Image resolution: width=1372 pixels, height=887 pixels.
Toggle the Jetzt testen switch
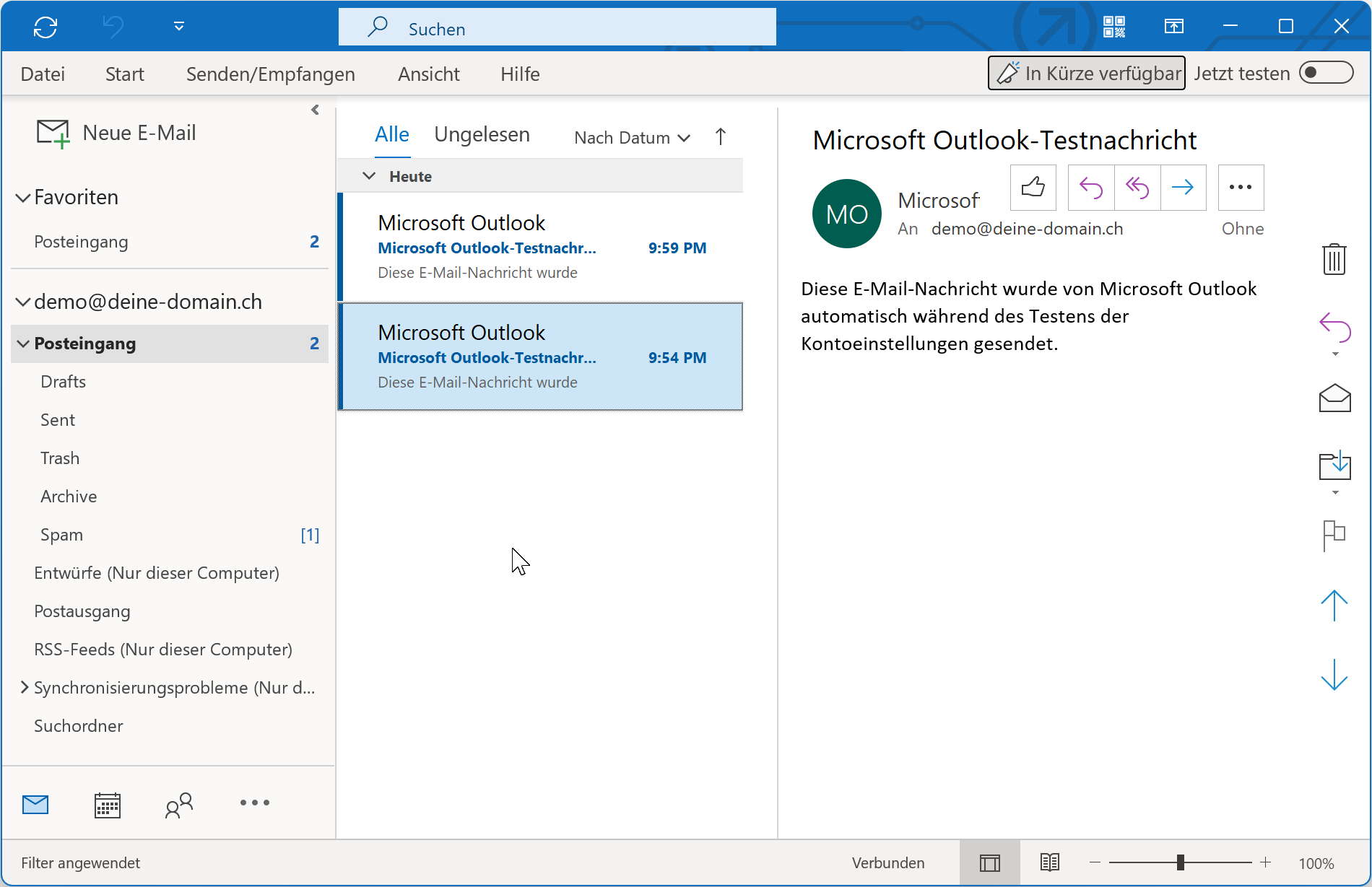[x=1326, y=73]
